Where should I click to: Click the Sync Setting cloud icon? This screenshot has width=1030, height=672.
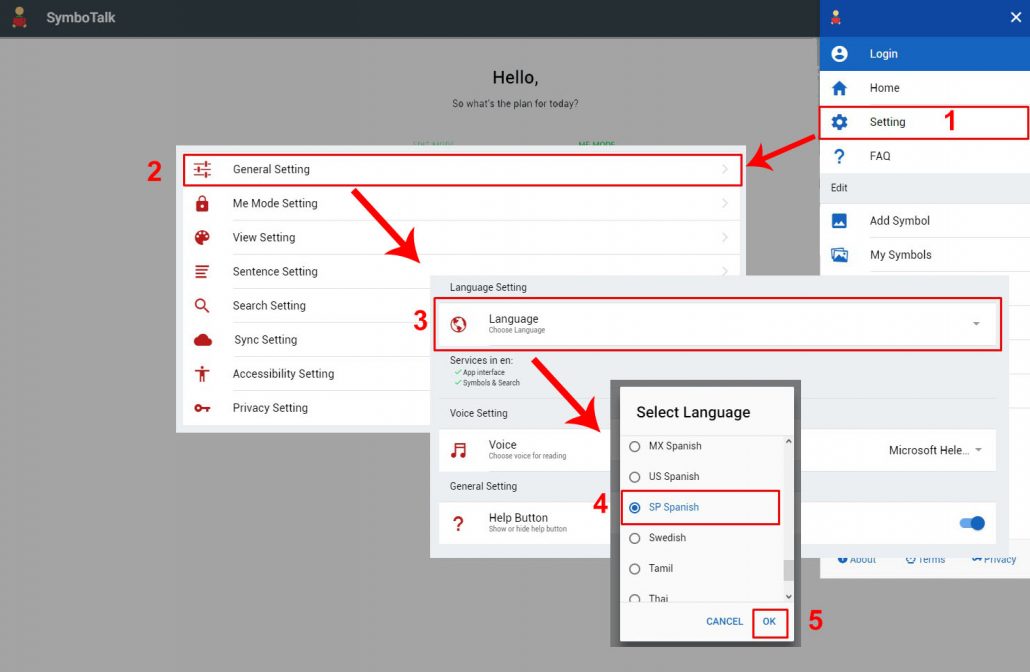click(200, 339)
